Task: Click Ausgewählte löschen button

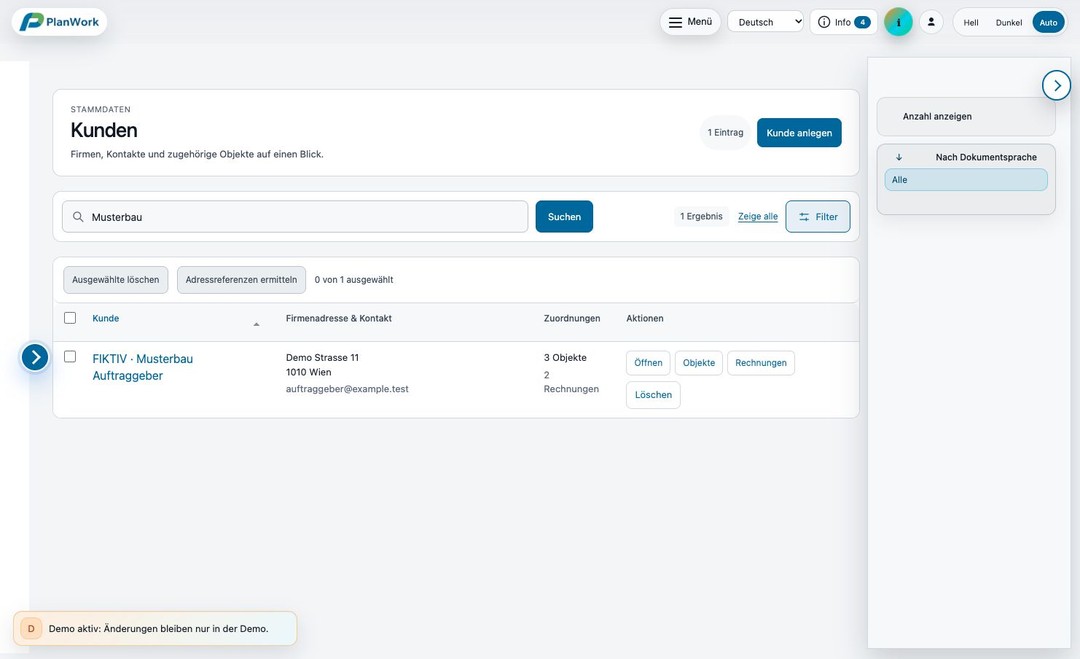Action: (x=116, y=280)
